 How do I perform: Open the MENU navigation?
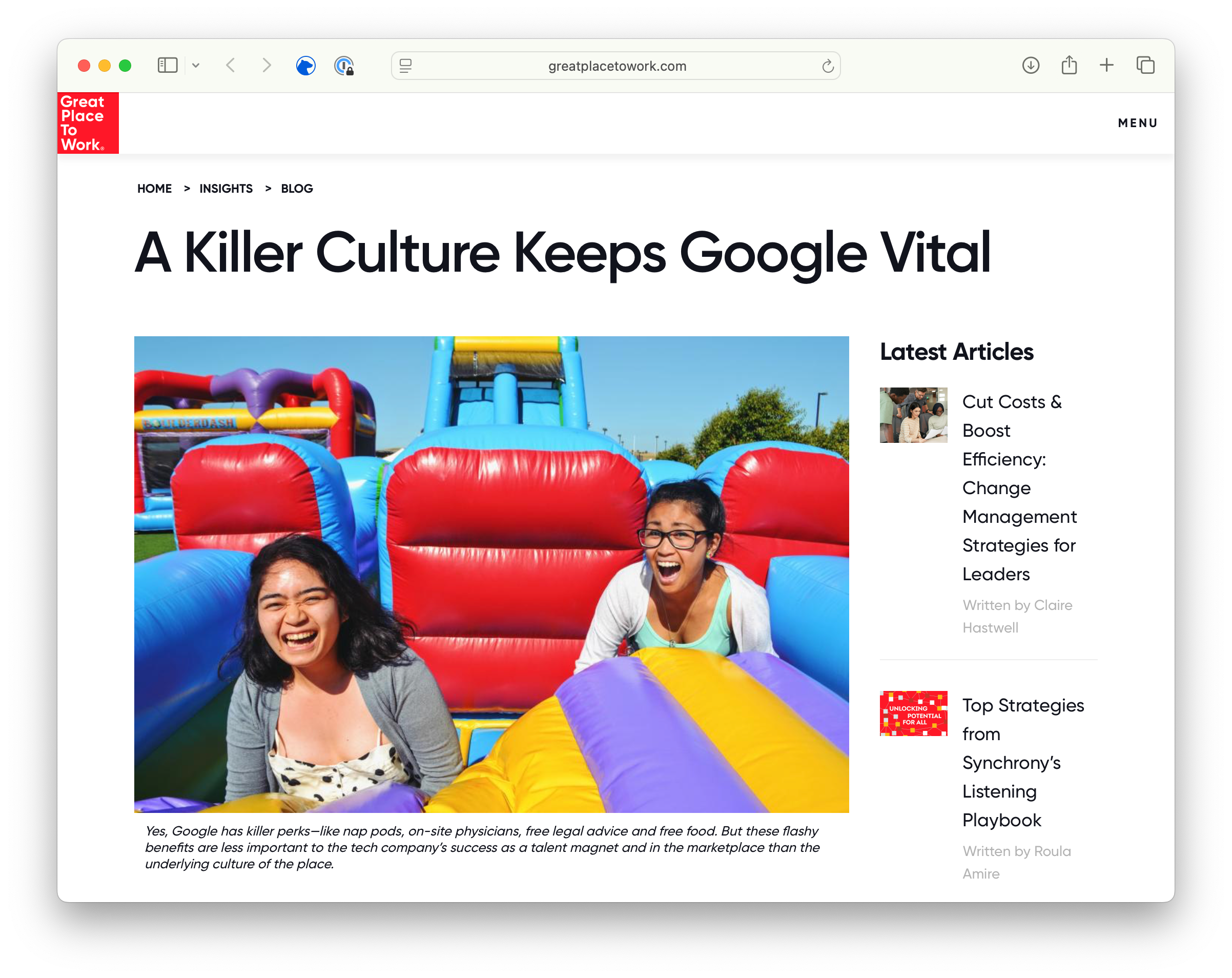[x=1137, y=123]
